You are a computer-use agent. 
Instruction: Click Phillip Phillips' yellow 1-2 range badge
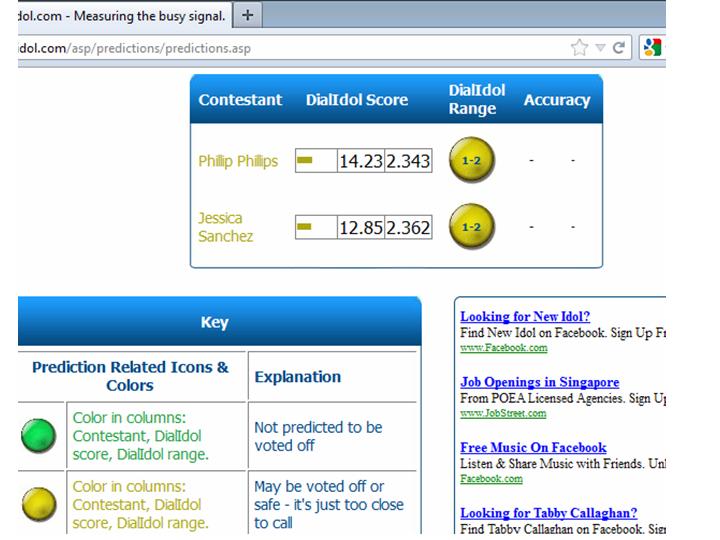472,161
